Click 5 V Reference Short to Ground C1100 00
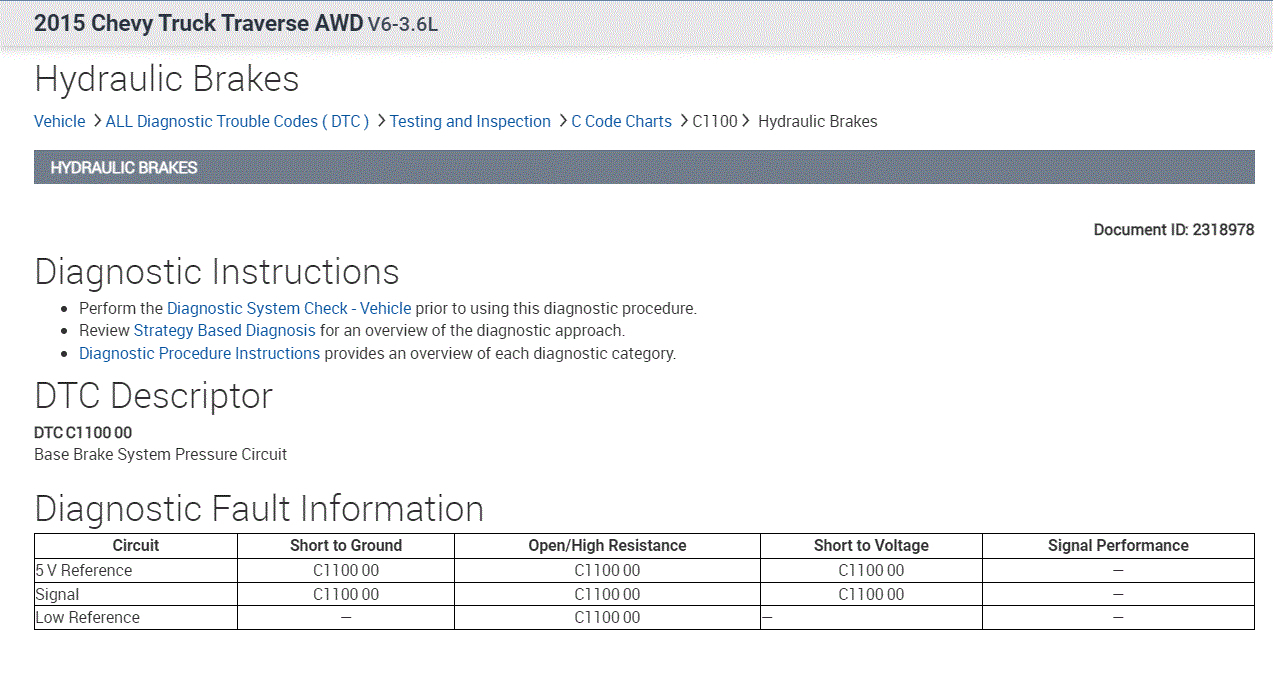This screenshot has height=684, width=1273. click(x=346, y=570)
